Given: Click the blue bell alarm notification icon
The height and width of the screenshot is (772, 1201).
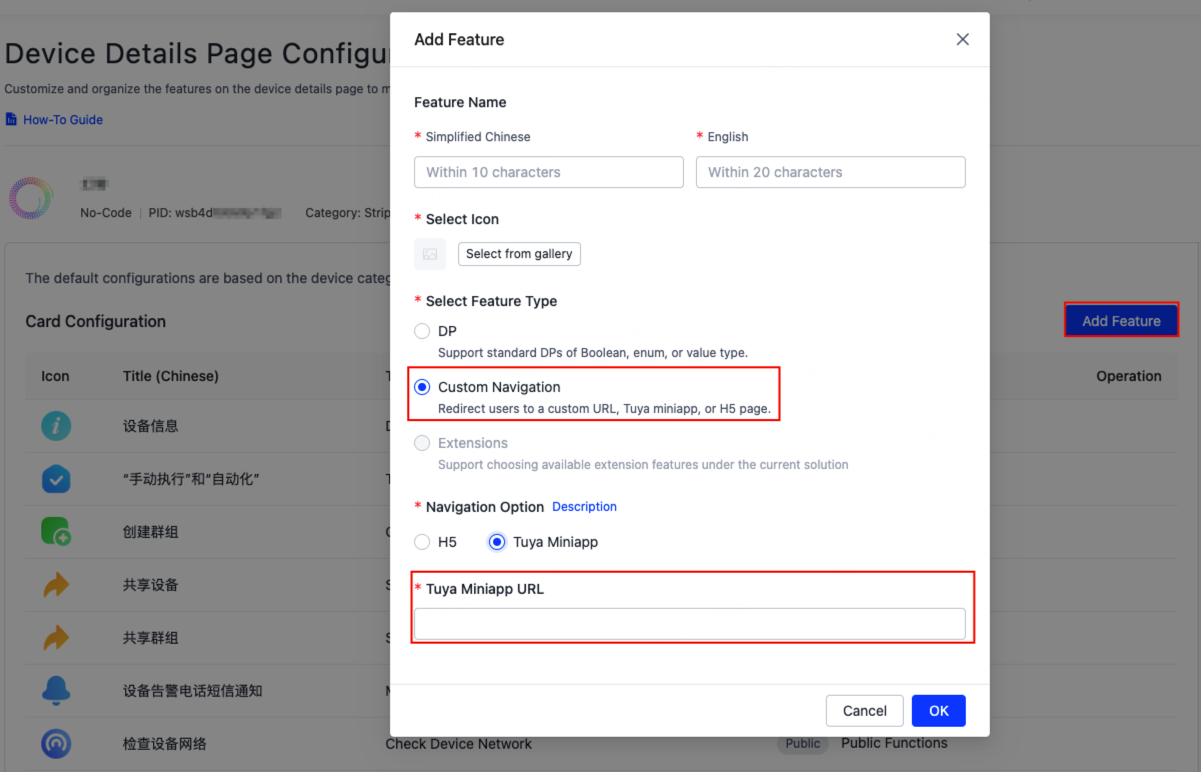Looking at the screenshot, I should coord(56,691).
